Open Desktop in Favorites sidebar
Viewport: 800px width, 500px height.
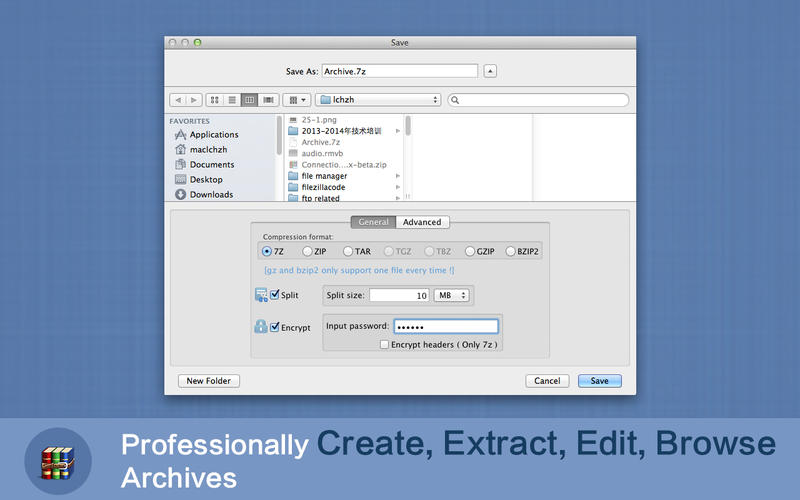click(x=206, y=179)
